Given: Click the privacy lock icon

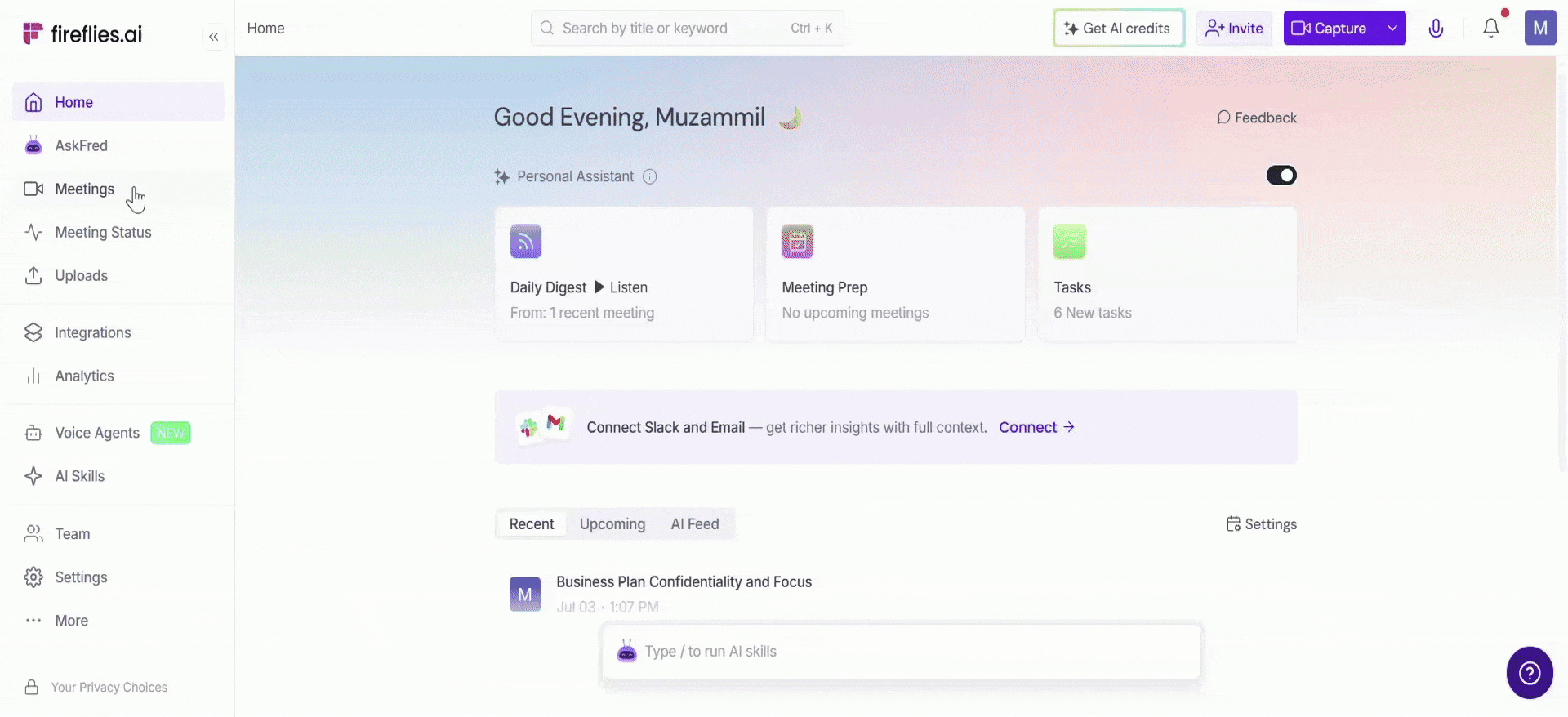Looking at the screenshot, I should pos(32,687).
